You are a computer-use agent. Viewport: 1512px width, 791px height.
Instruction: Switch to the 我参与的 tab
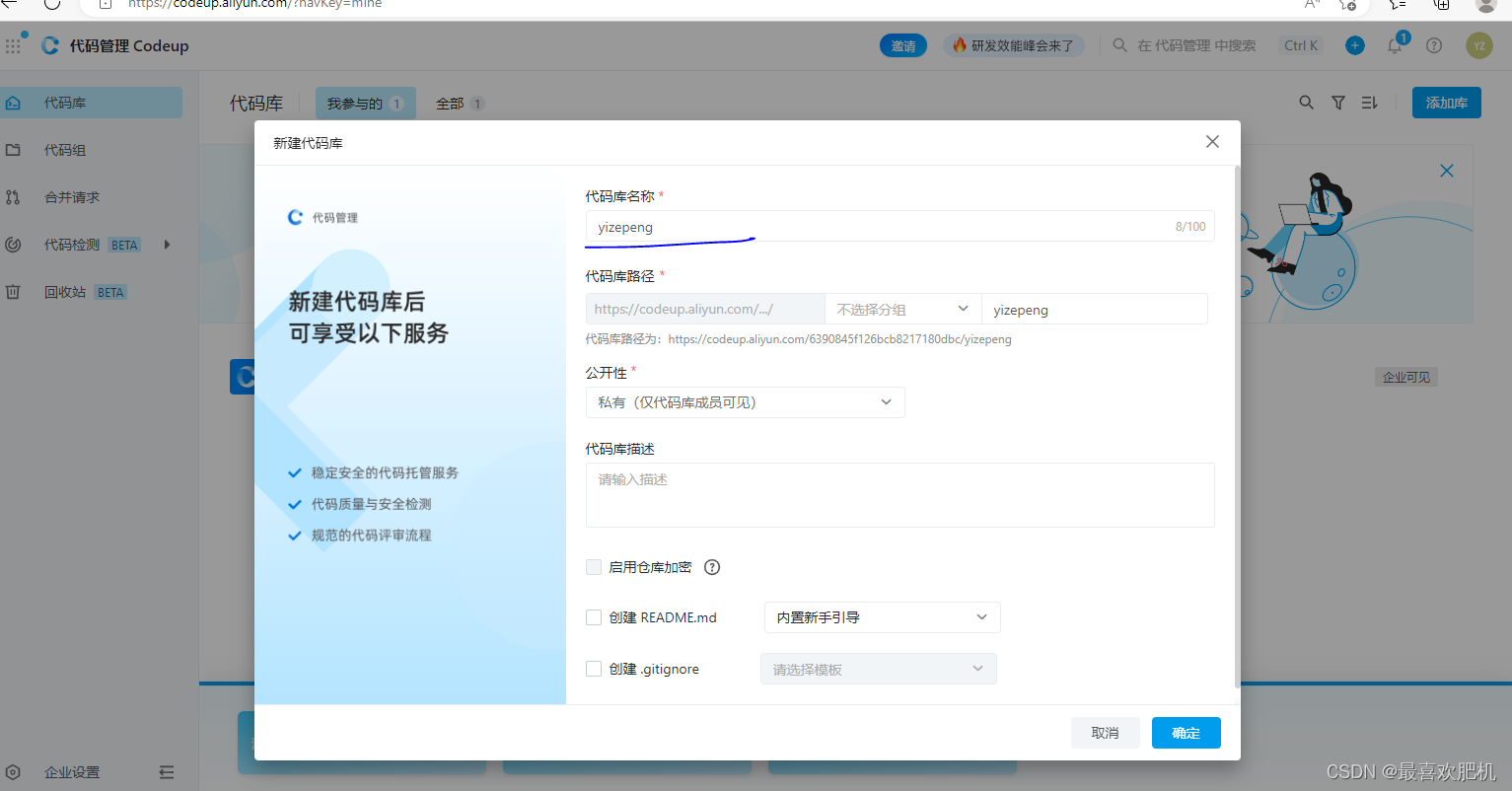pos(365,104)
